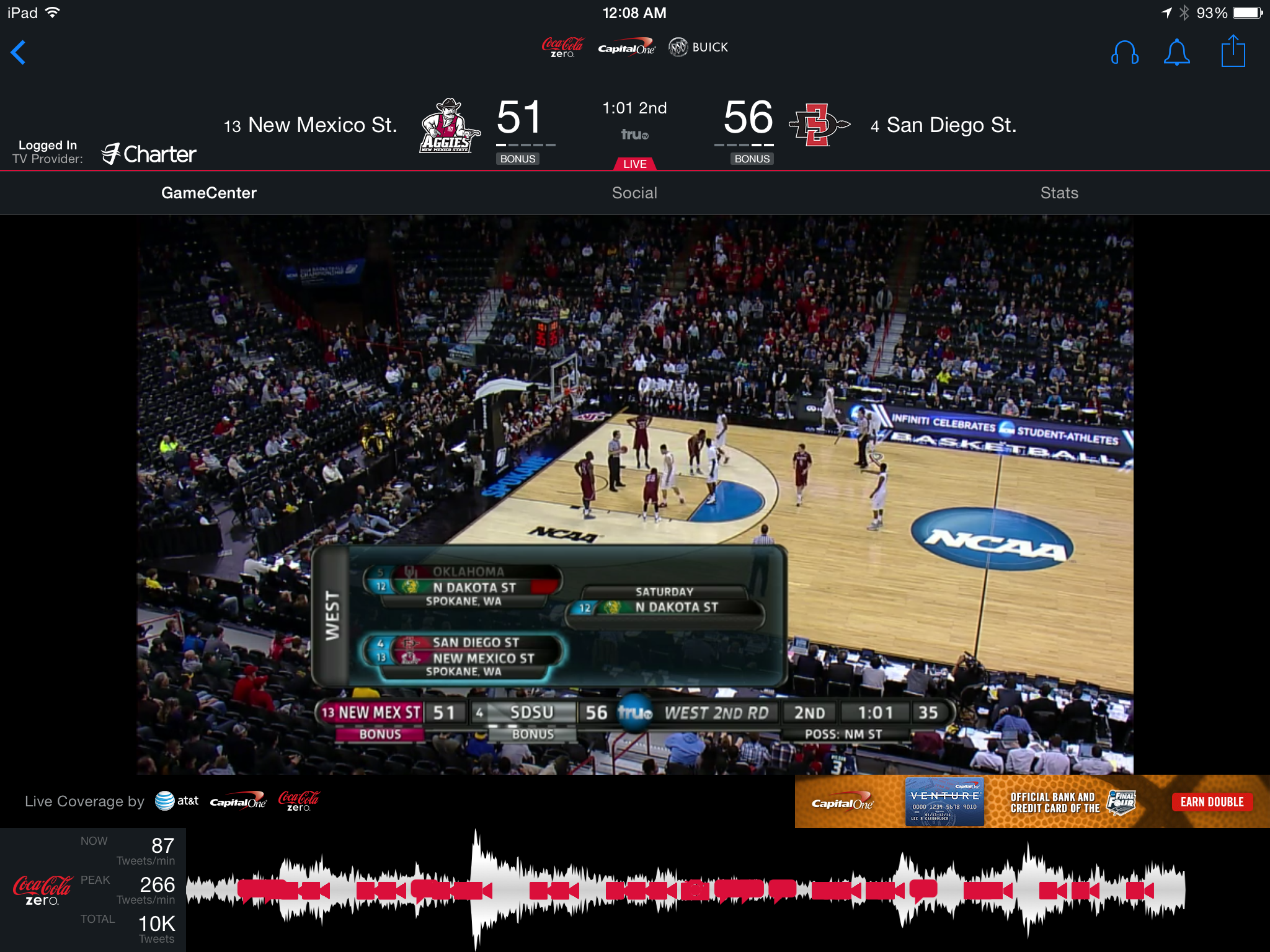Tap the red LIVE indicator
Screen dimensions: 1270x952
click(x=634, y=164)
